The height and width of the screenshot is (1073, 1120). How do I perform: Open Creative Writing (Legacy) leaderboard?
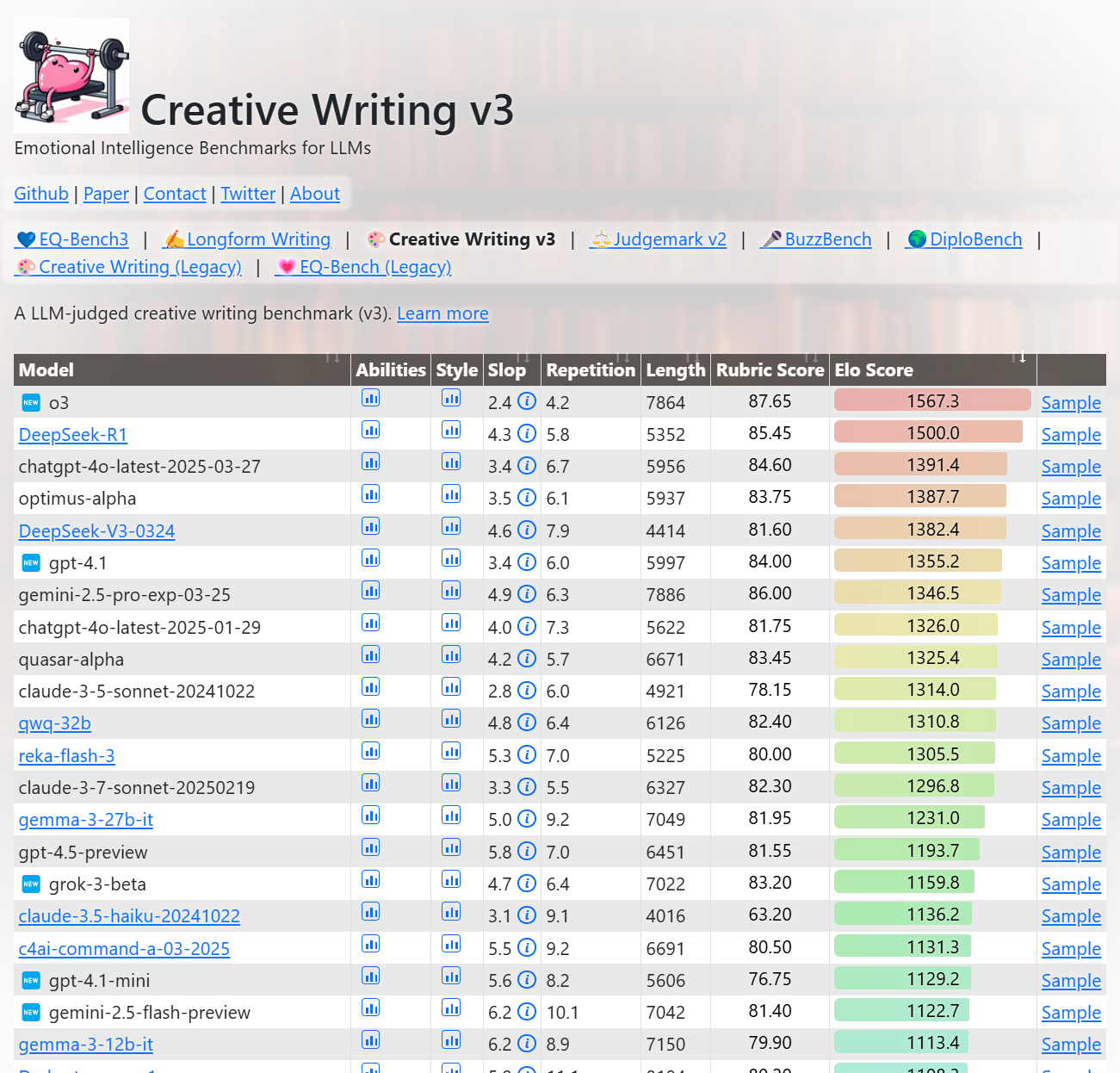point(128,267)
